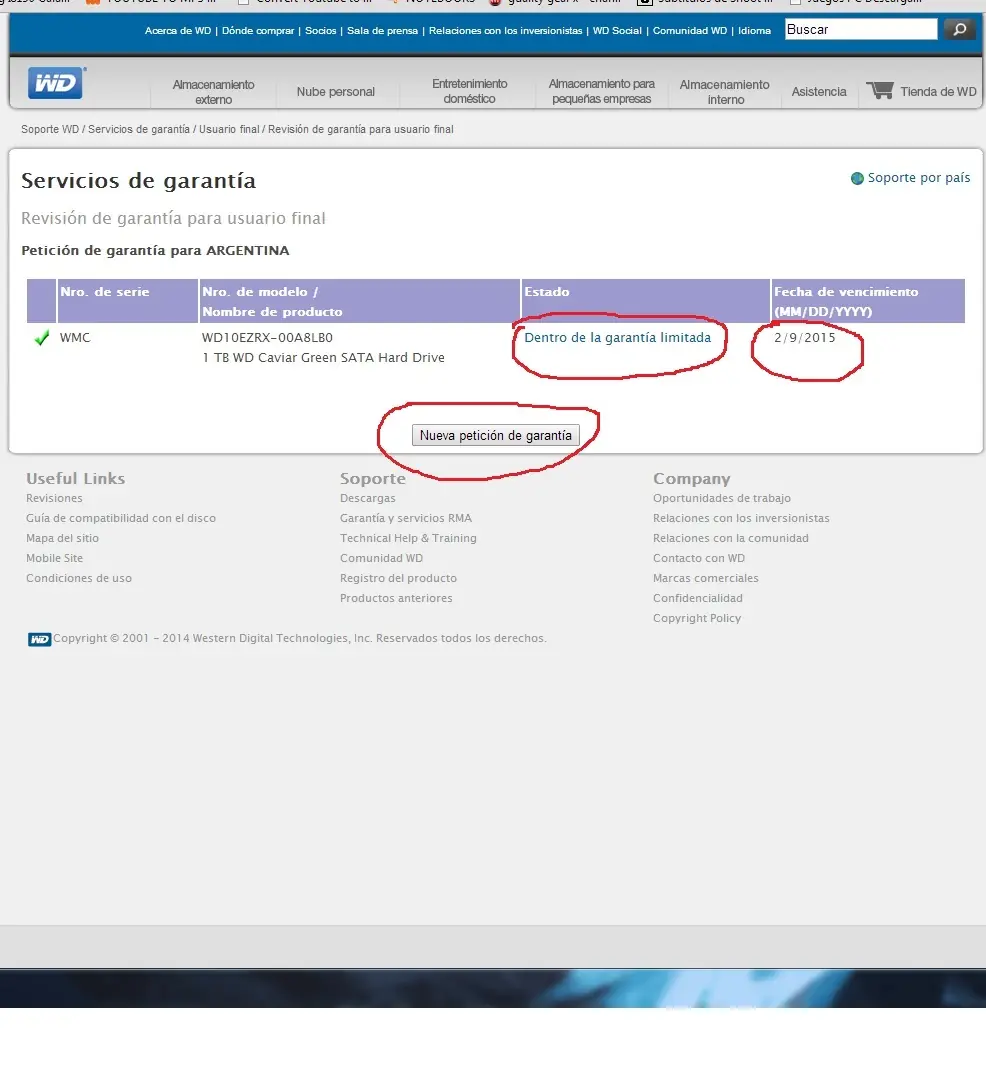Open Almacenamiento externo menu
986x1080 pixels.
pos(213,92)
